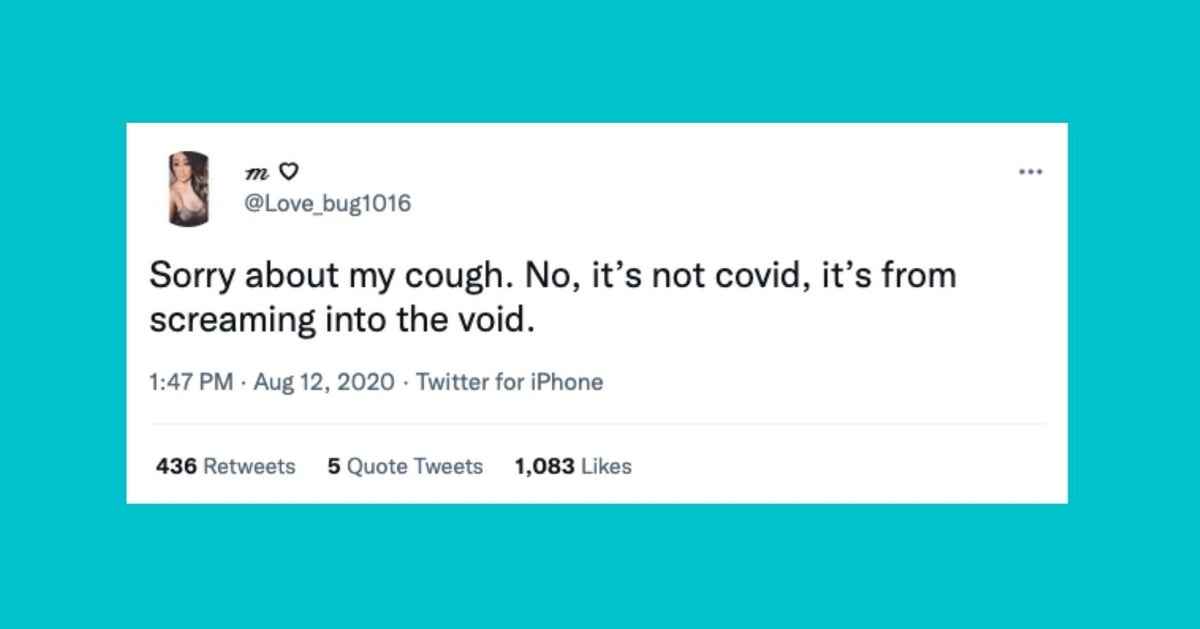This screenshot has width=1200, height=629.
Task: View the 1,083 Likes list
Action: tap(571, 466)
